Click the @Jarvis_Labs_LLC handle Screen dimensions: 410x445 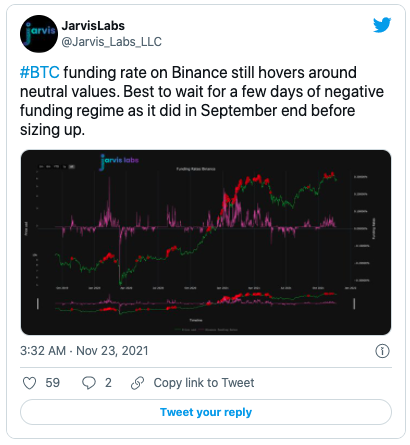[x=112, y=42]
